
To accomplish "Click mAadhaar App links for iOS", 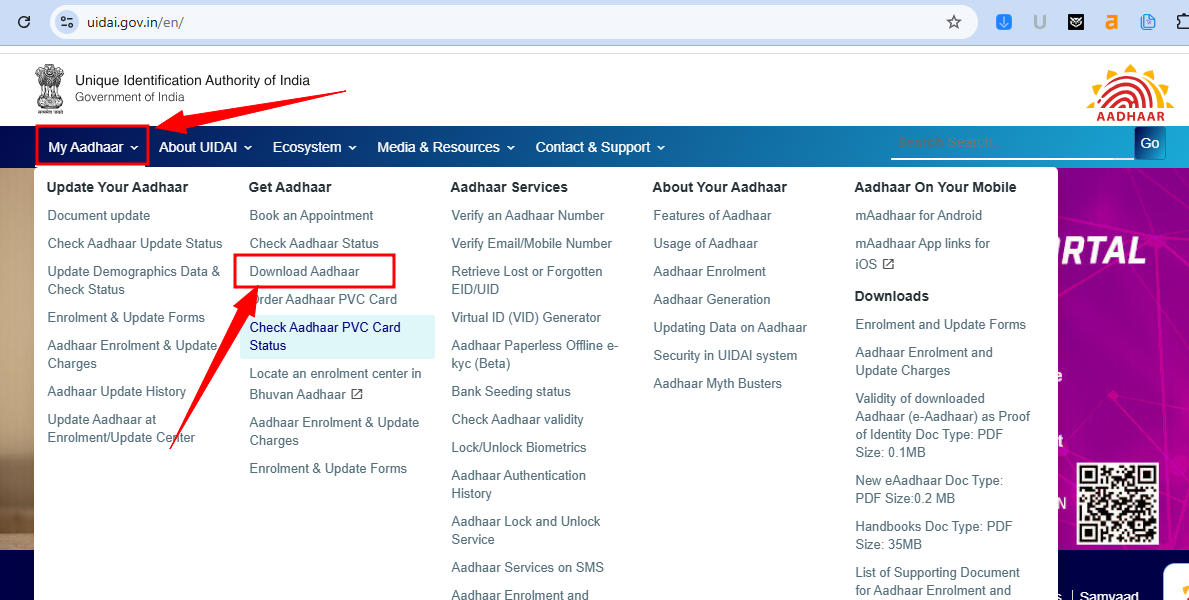I will pyautogui.click(x=923, y=253).
